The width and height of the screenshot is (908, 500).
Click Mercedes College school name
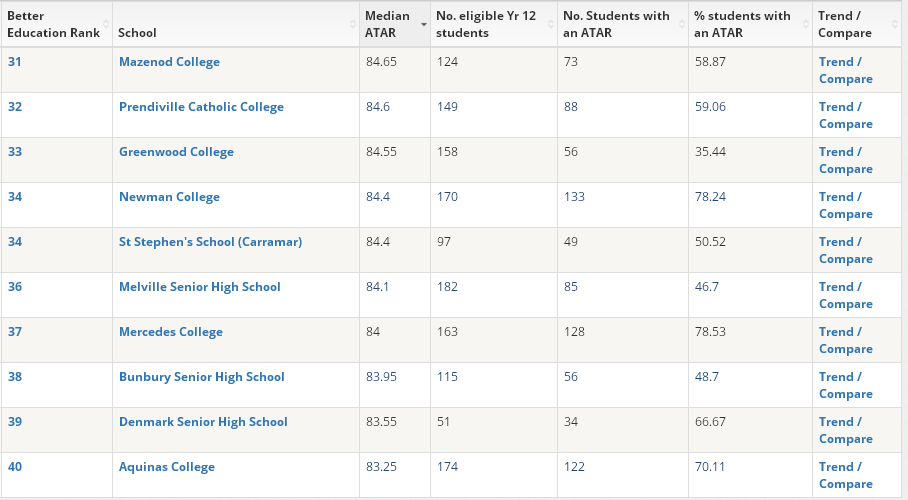170,332
